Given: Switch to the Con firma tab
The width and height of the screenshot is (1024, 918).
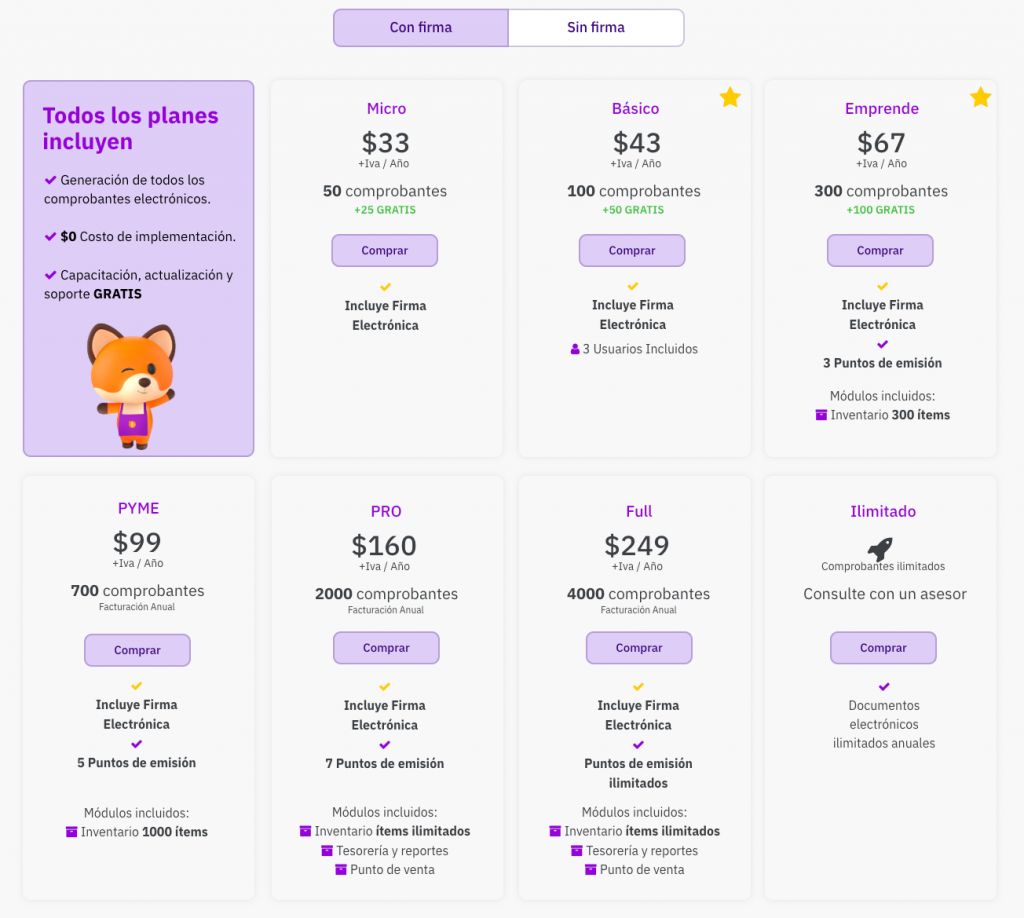Looking at the screenshot, I should coord(421,28).
